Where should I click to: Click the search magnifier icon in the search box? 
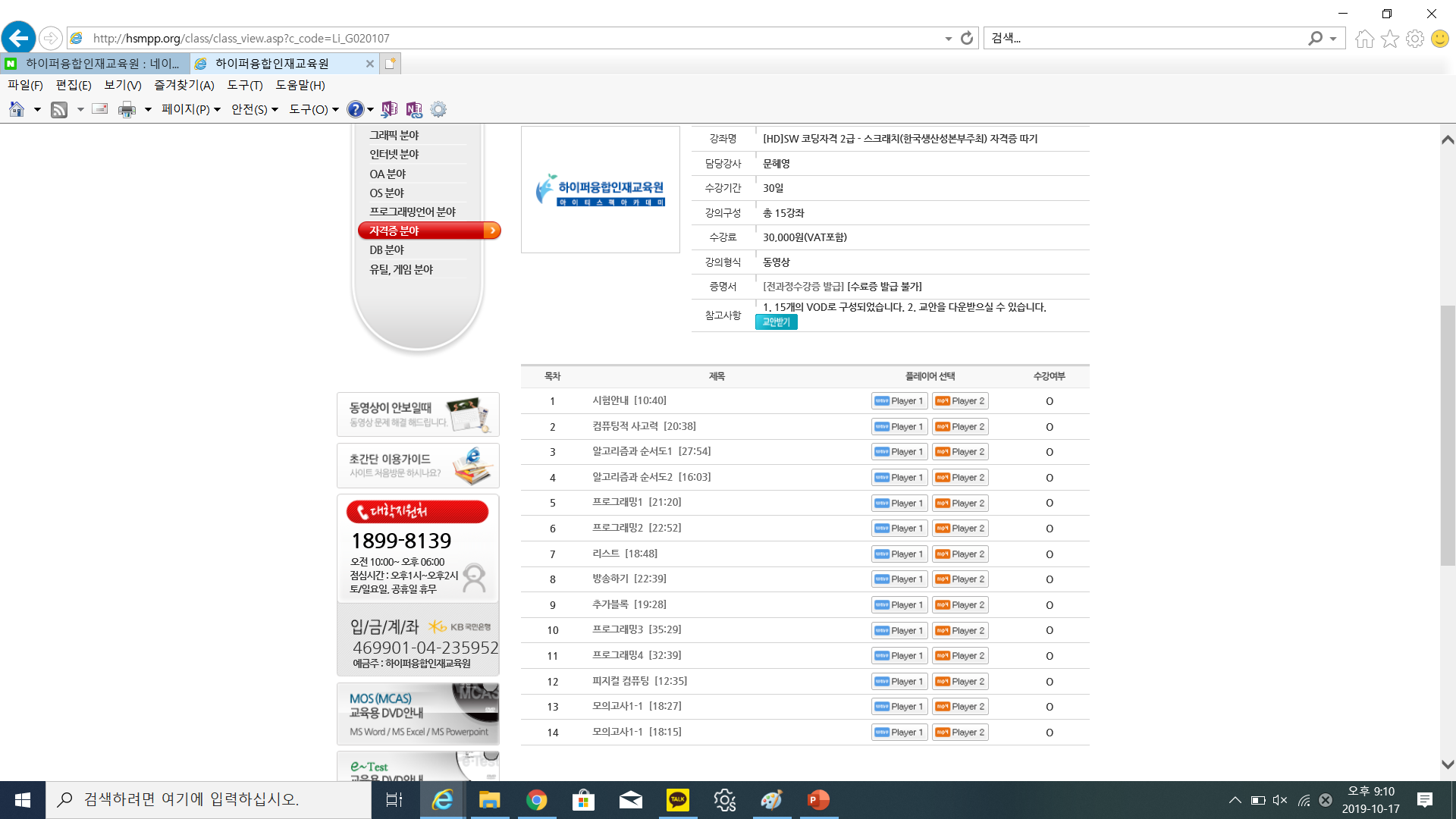1315,38
